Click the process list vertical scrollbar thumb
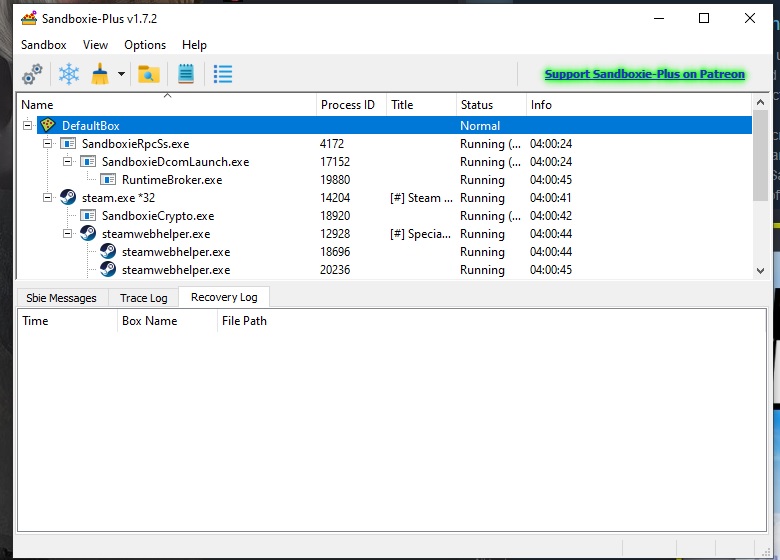780x560 pixels. [760, 155]
